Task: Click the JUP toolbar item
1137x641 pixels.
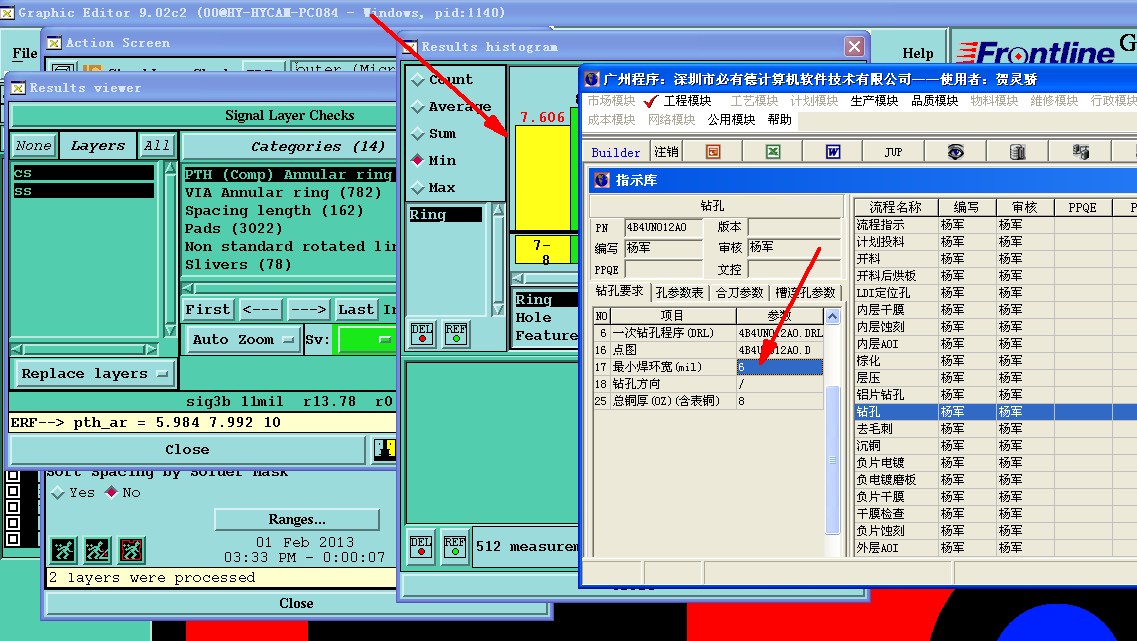Action: click(893, 152)
